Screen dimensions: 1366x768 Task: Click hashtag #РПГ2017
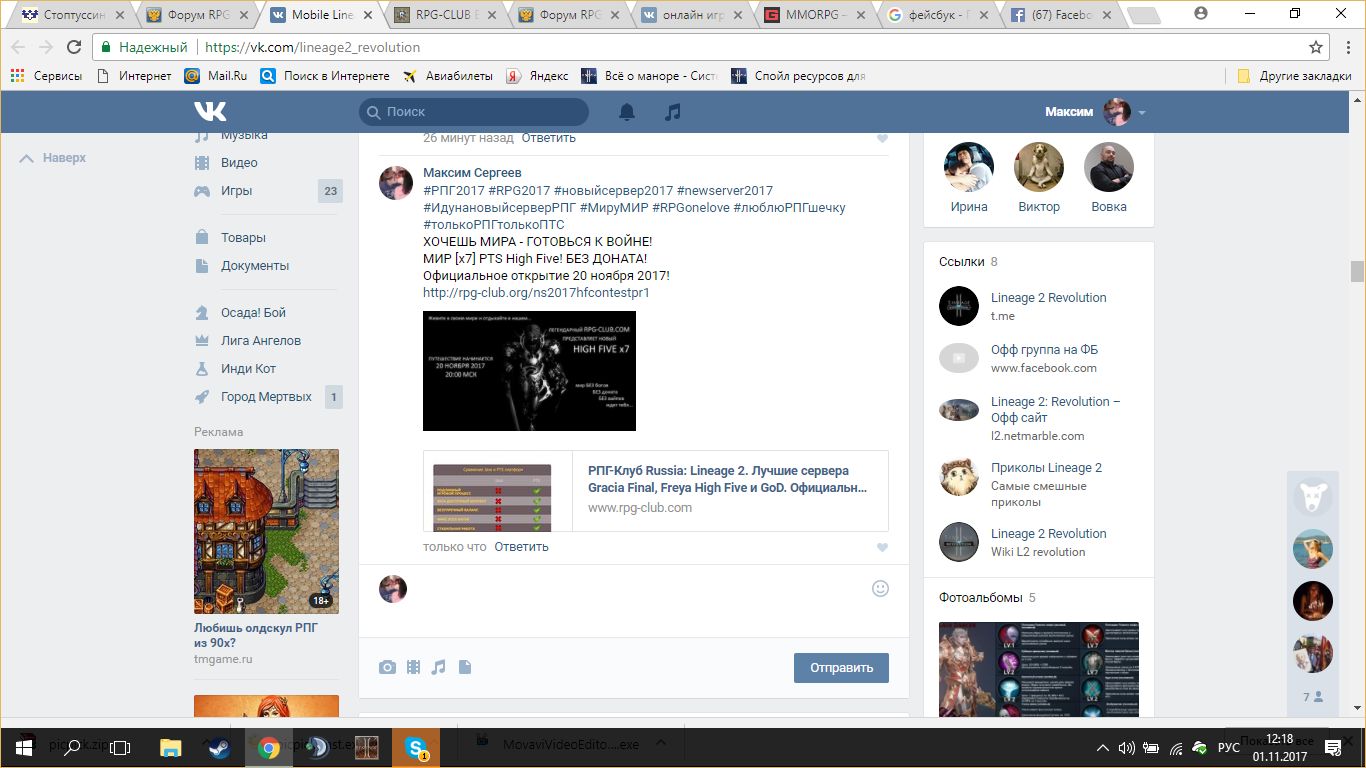coord(454,191)
